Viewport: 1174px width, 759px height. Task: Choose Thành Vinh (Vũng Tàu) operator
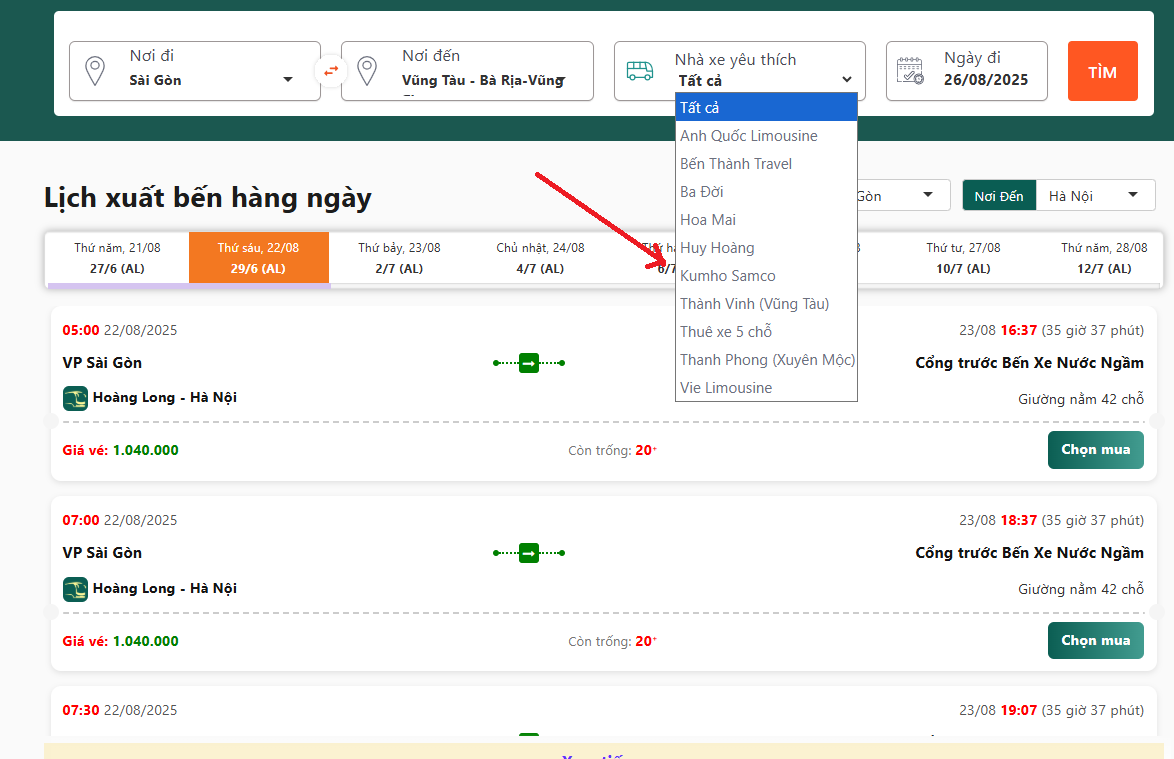click(766, 304)
